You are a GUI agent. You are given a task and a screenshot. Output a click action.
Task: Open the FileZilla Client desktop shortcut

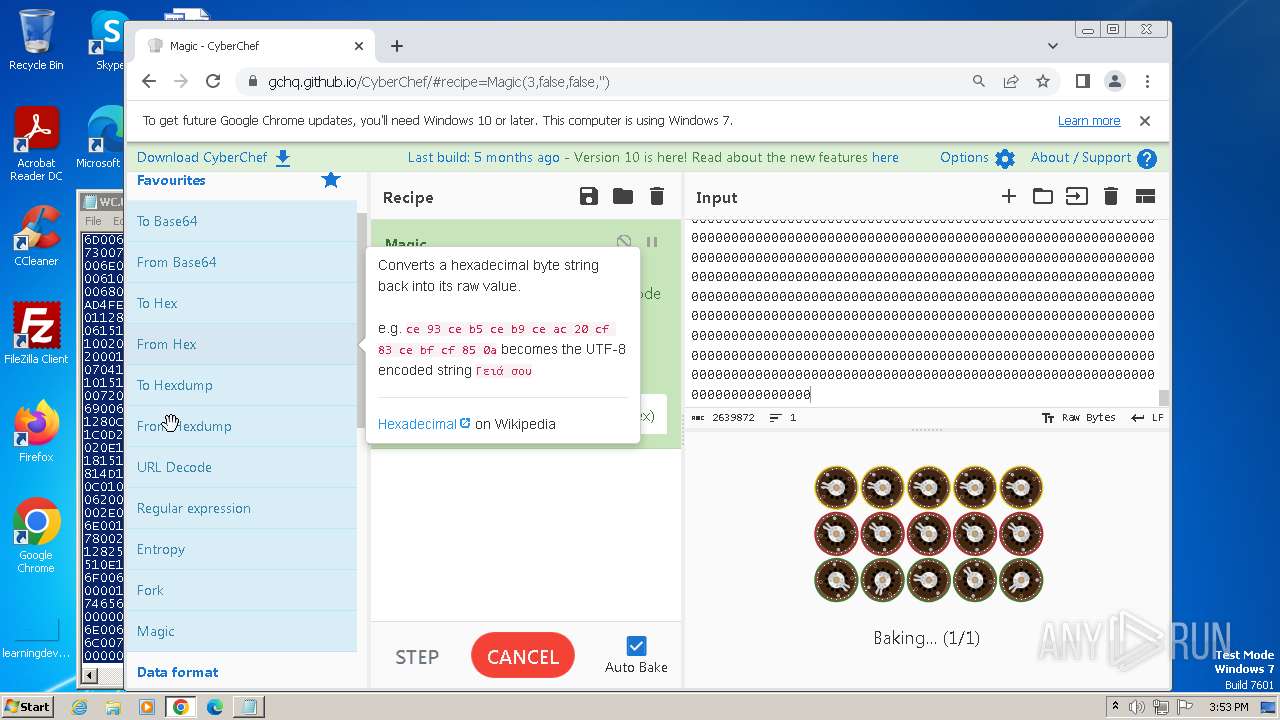click(36, 334)
